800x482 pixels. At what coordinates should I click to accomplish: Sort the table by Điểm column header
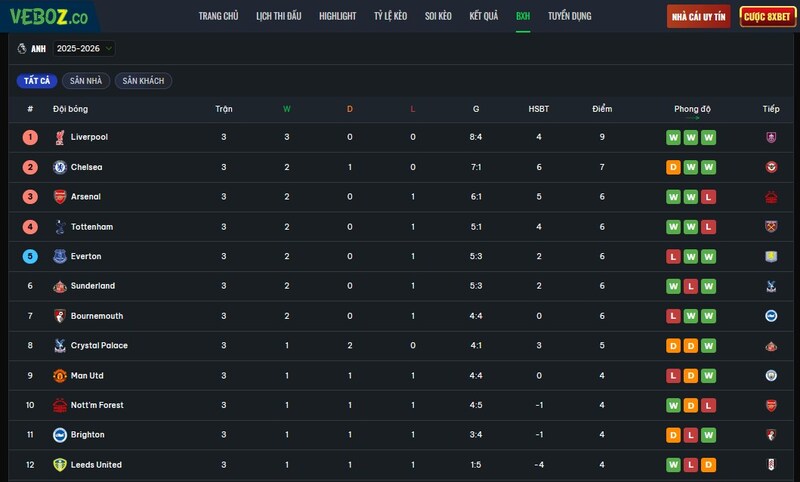602,109
